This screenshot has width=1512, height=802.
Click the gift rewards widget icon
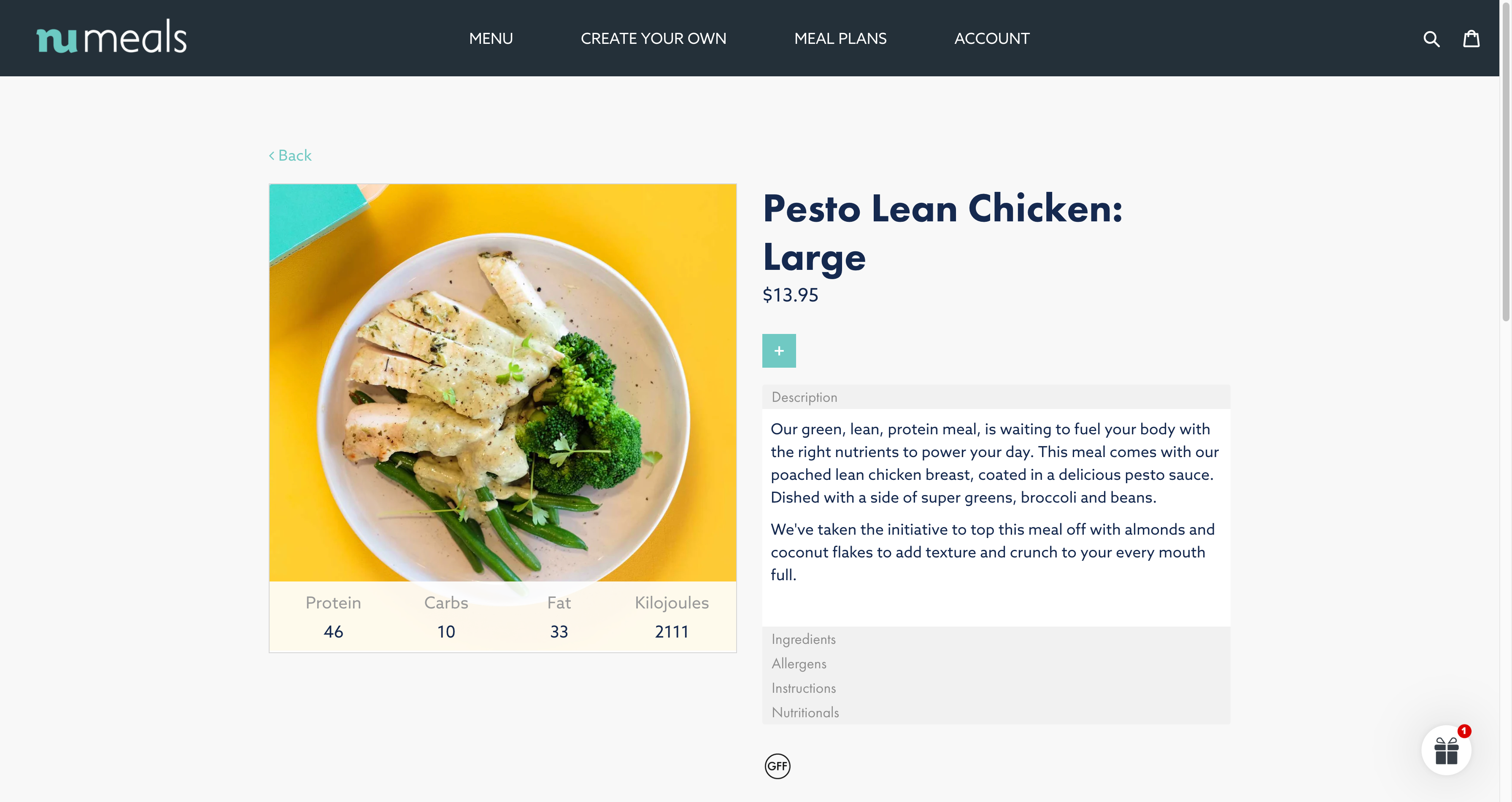pyautogui.click(x=1446, y=751)
